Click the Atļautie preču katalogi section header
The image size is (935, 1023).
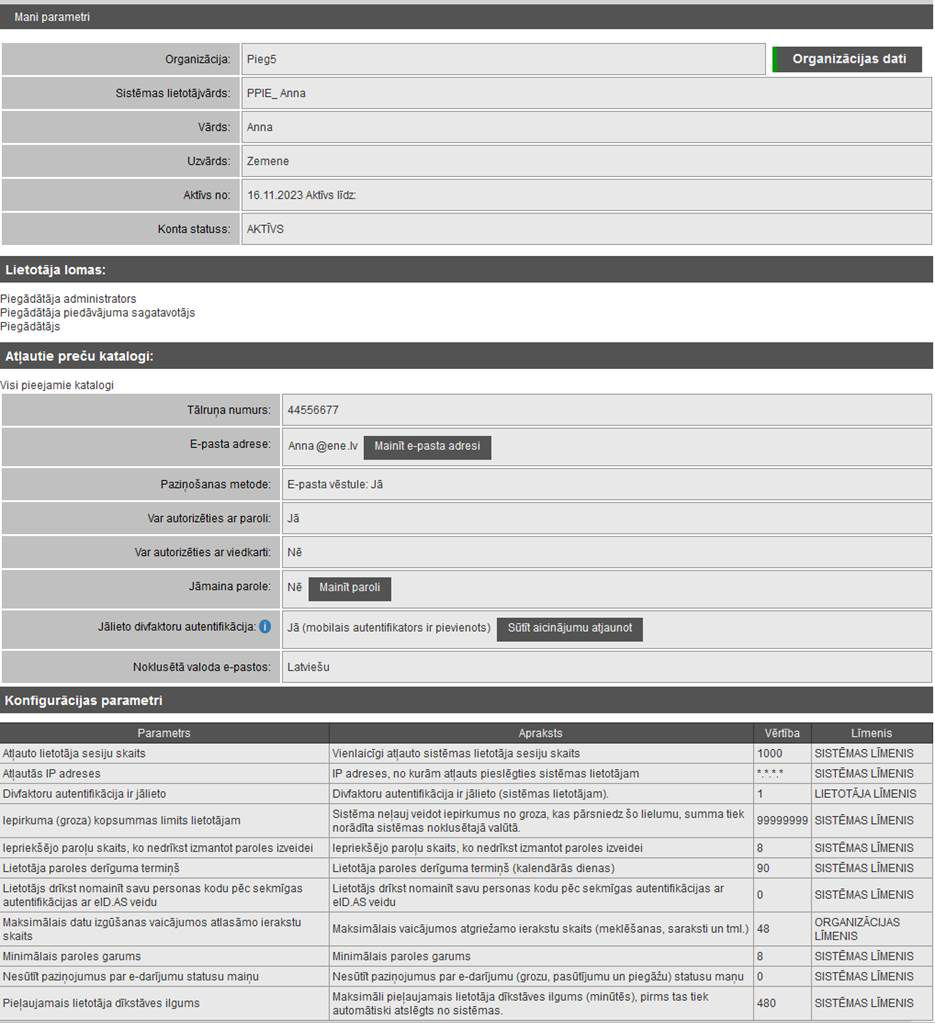[x=79, y=356]
